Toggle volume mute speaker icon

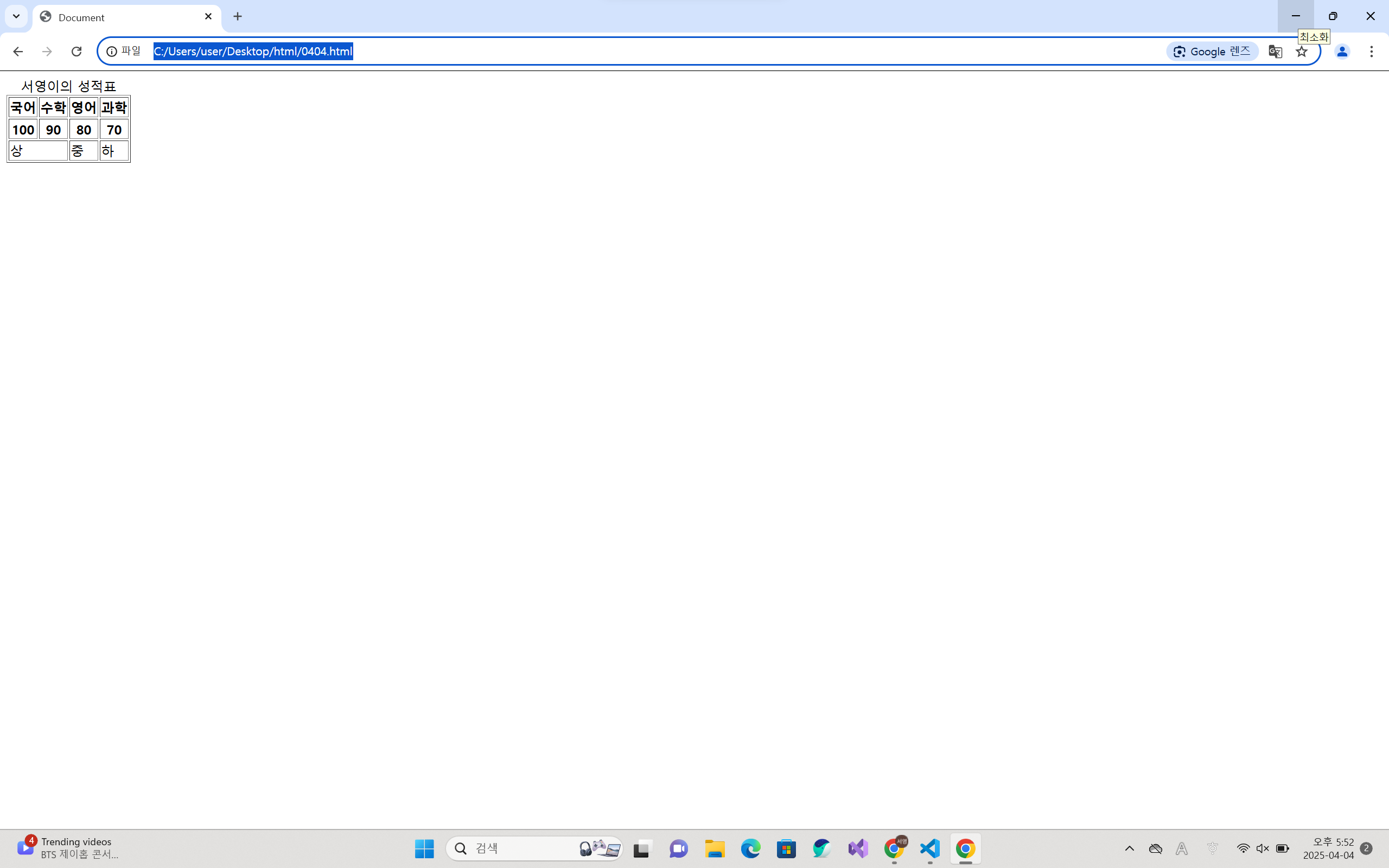[1262, 848]
